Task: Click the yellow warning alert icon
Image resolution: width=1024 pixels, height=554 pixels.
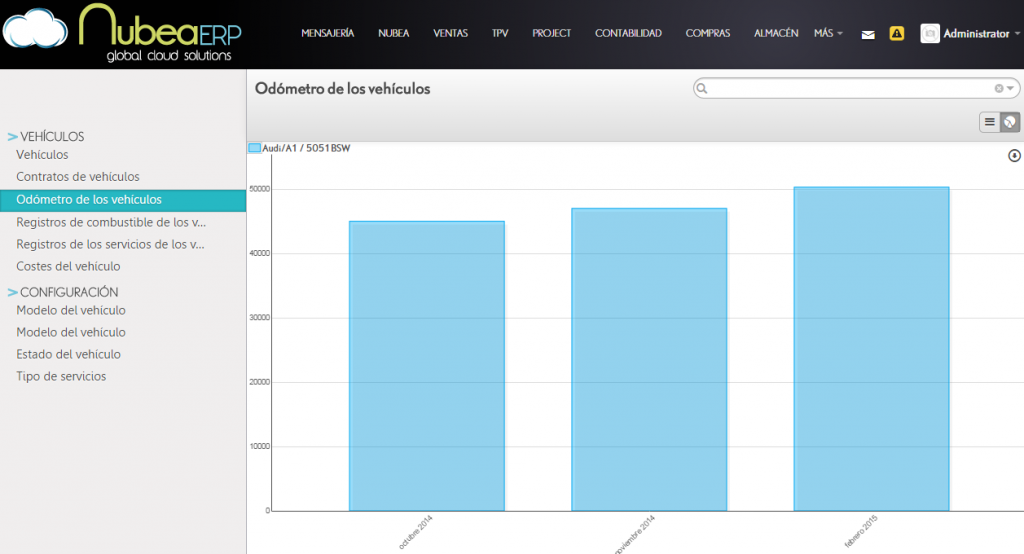Action: click(x=897, y=33)
